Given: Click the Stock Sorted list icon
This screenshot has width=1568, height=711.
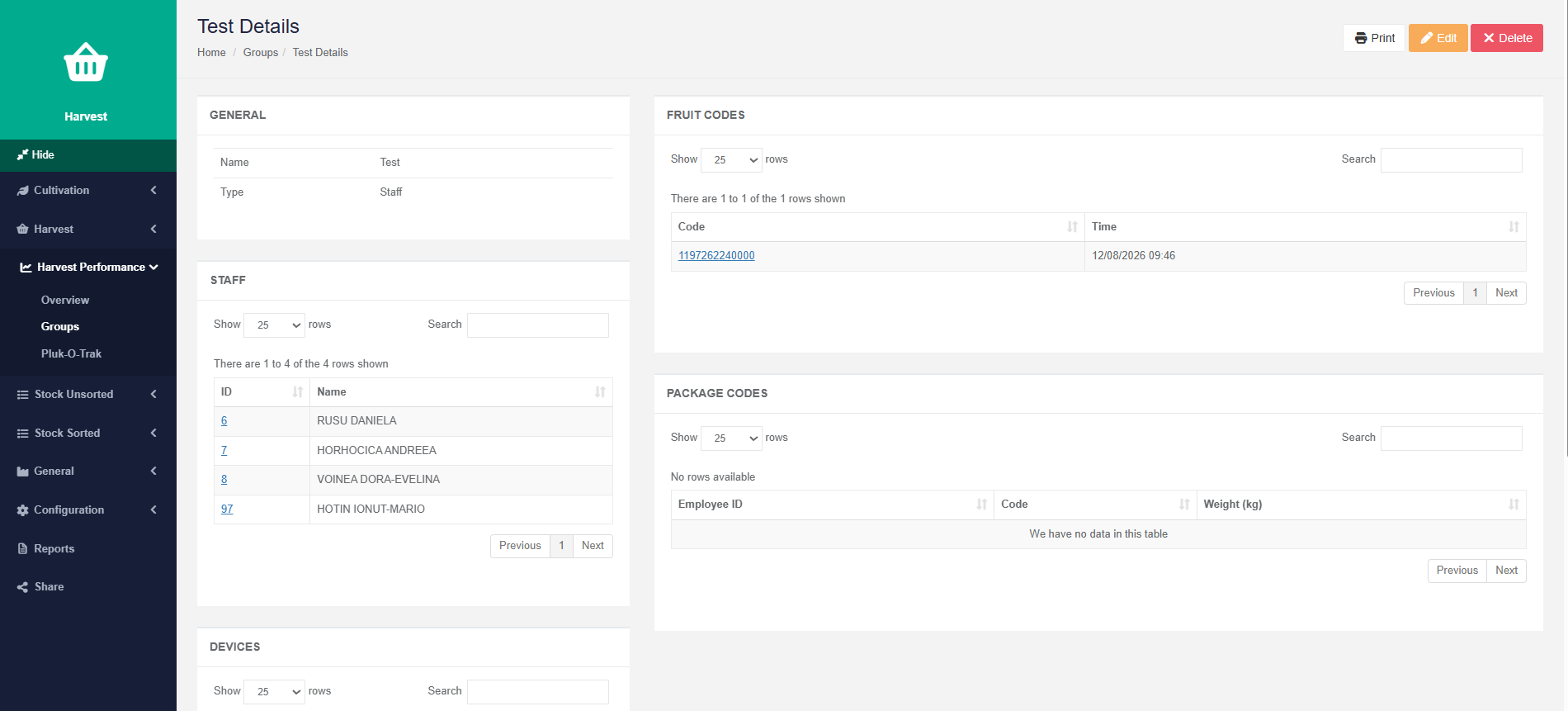Looking at the screenshot, I should 22,433.
